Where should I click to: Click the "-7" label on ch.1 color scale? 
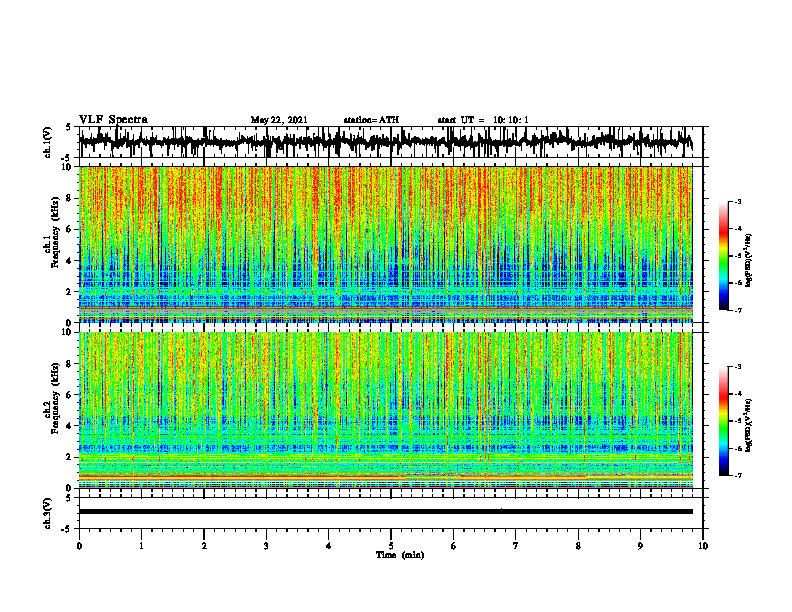(738, 310)
